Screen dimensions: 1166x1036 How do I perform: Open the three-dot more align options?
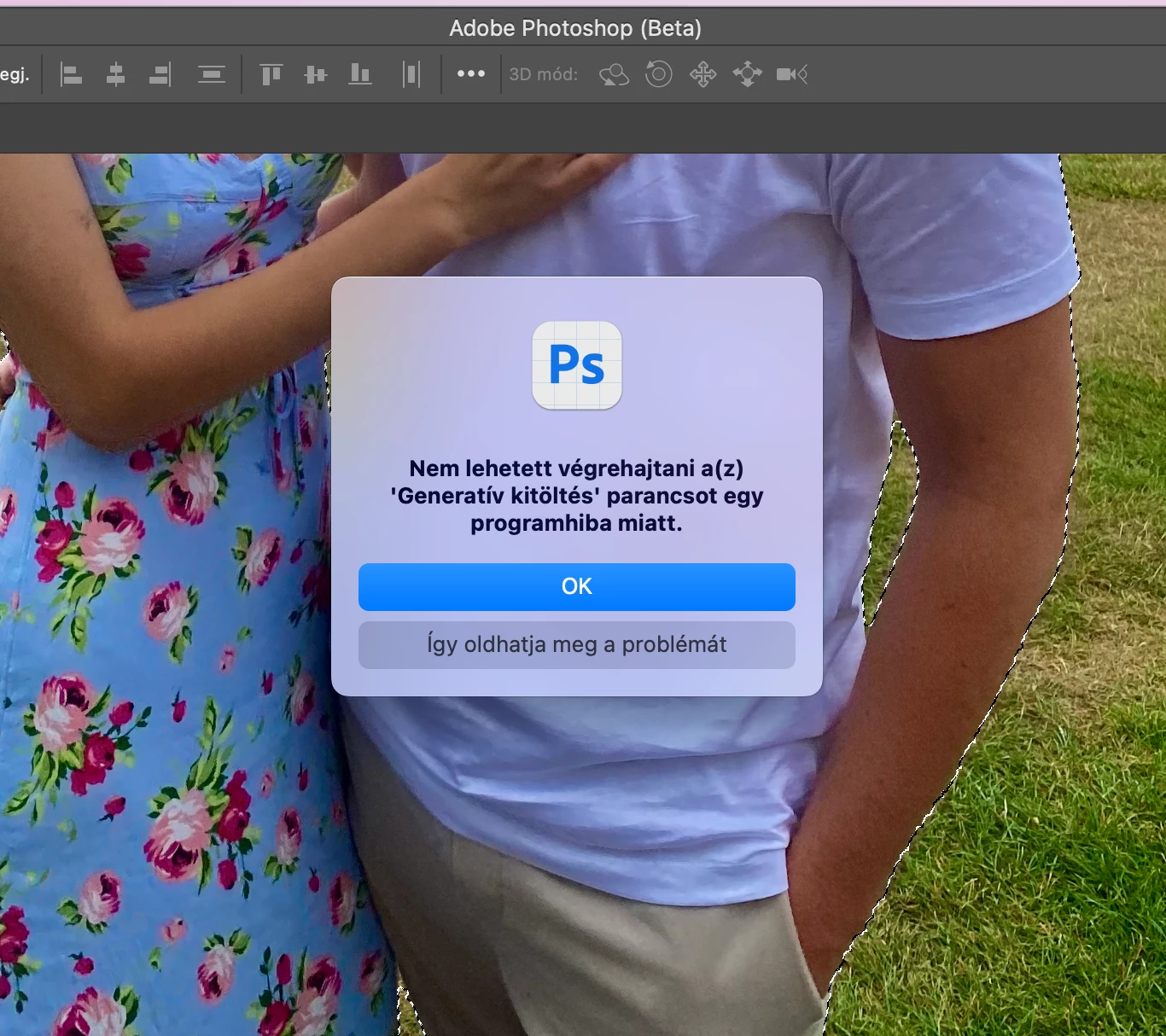pyautogui.click(x=471, y=74)
